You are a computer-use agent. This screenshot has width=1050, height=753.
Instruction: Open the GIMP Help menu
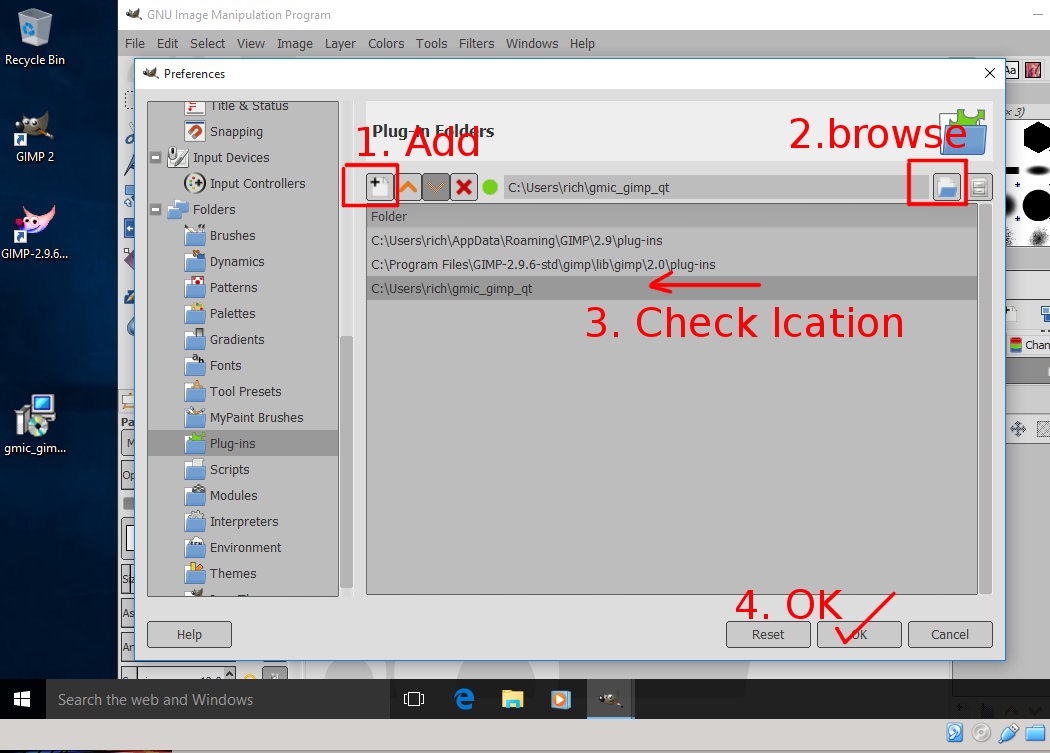point(582,44)
